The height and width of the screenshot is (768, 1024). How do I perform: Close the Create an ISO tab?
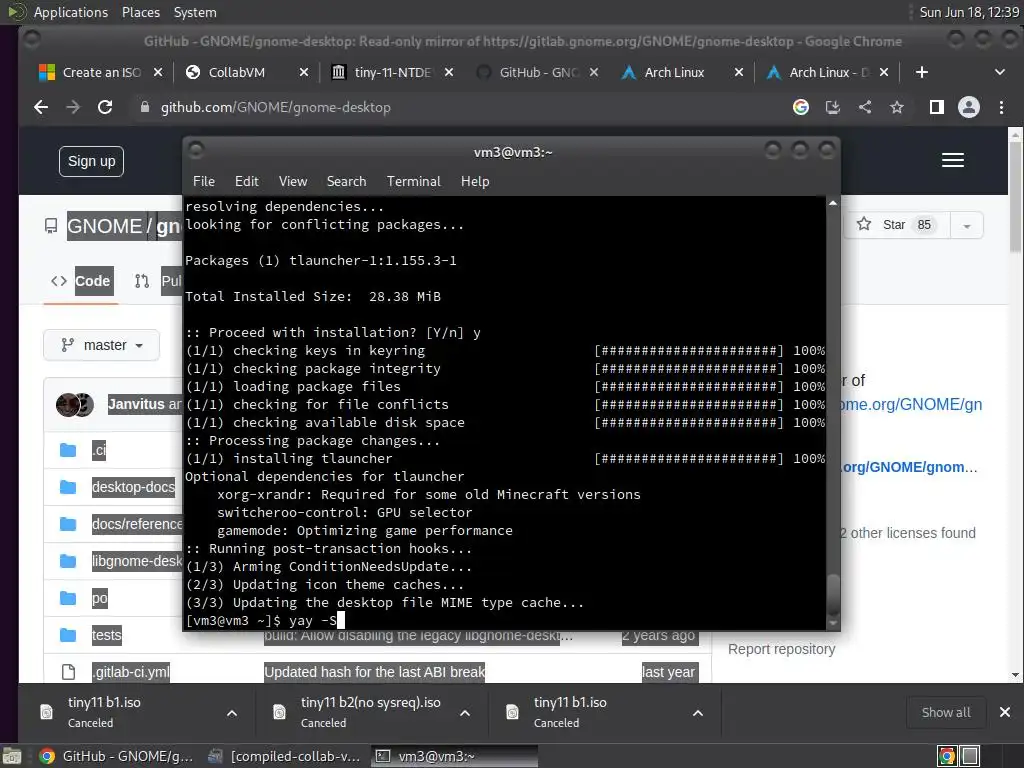point(157,72)
